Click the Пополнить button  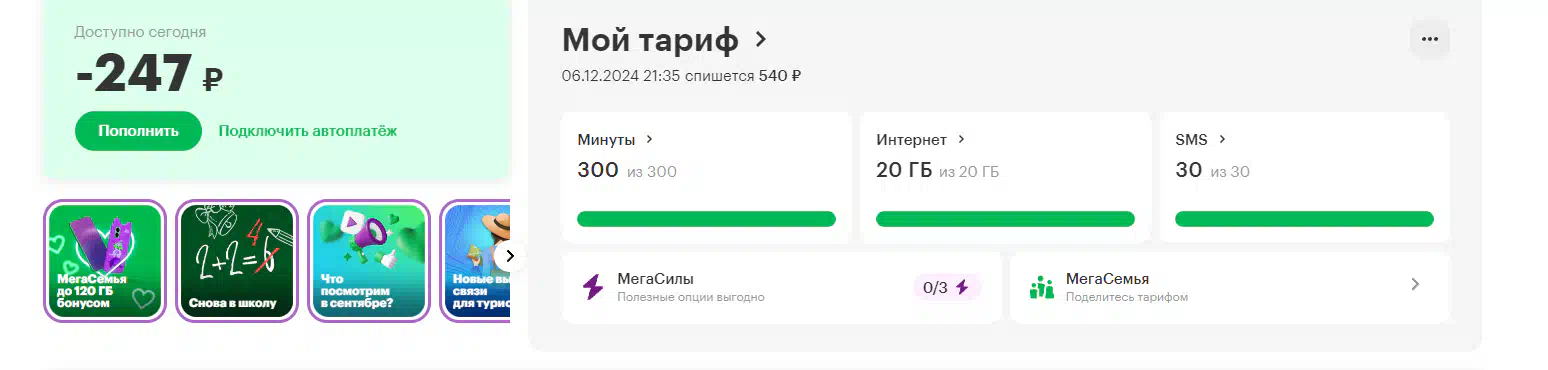click(x=138, y=131)
